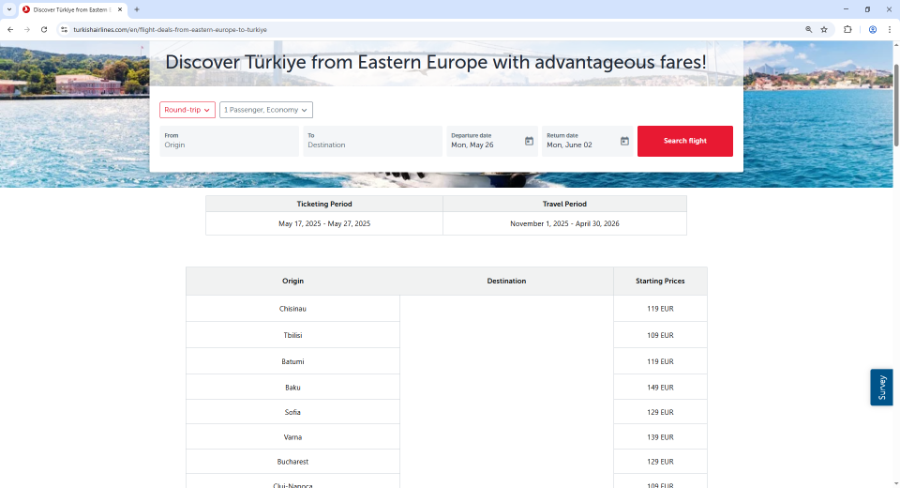
Task: Open the Chrome three-dot menu
Action: click(890, 29)
